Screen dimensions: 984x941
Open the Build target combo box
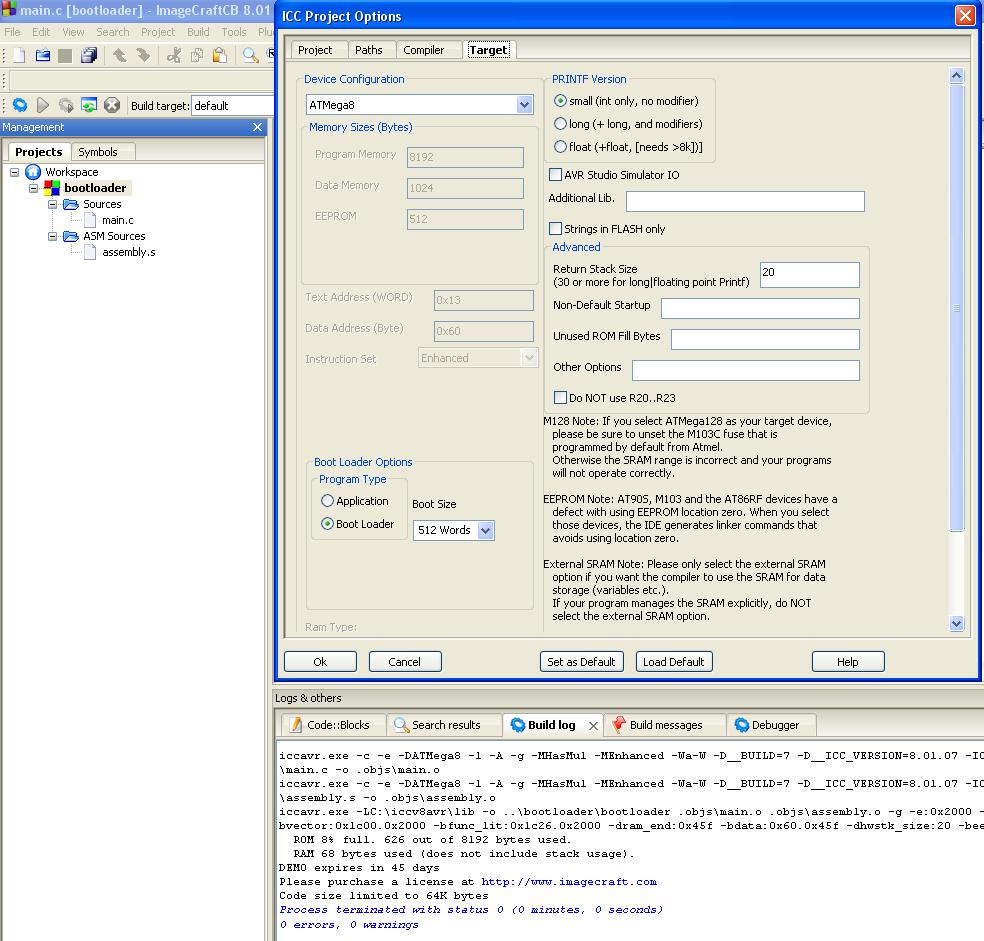click(233, 105)
